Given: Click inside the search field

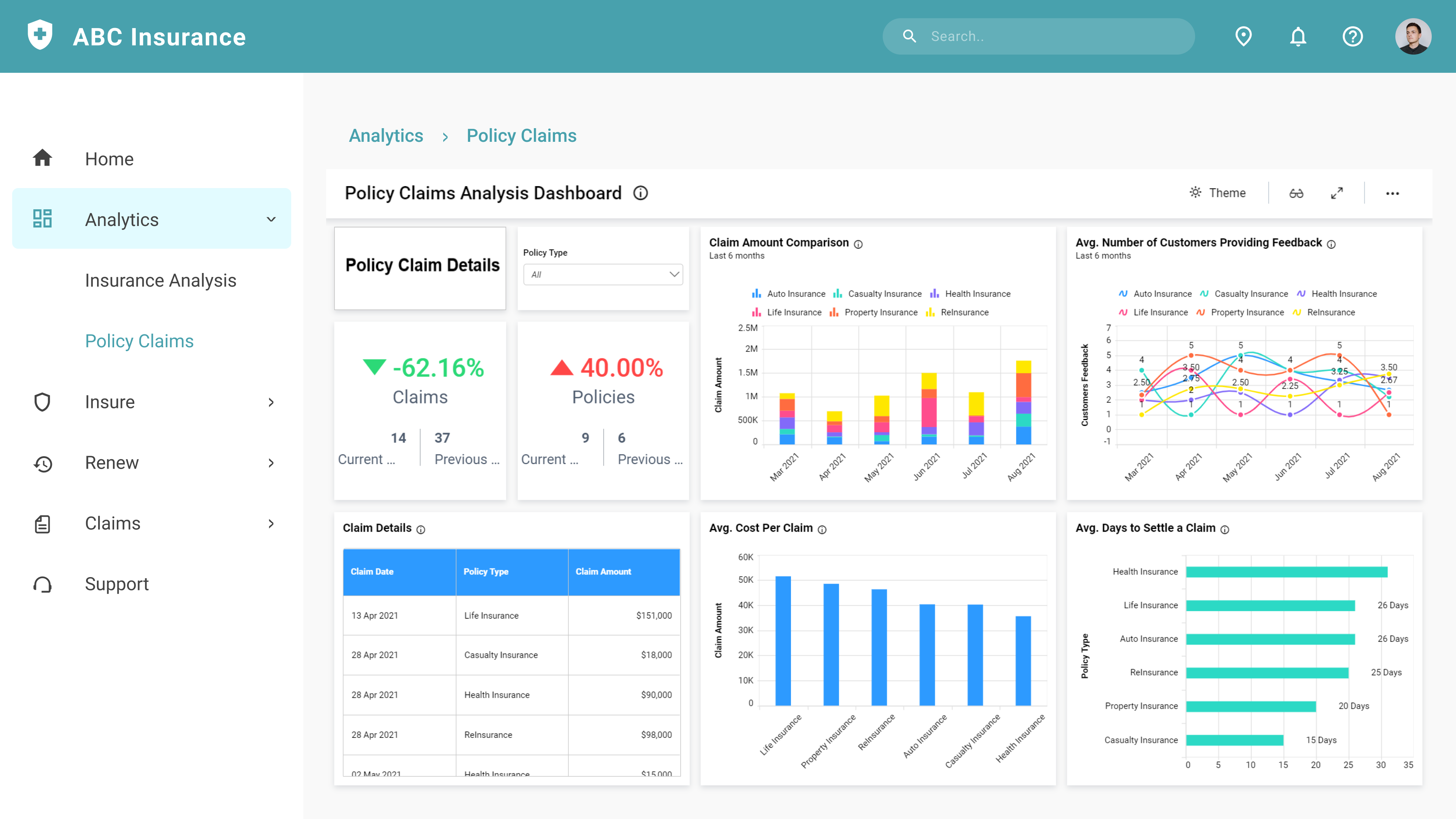Looking at the screenshot, I should 1038,36.
